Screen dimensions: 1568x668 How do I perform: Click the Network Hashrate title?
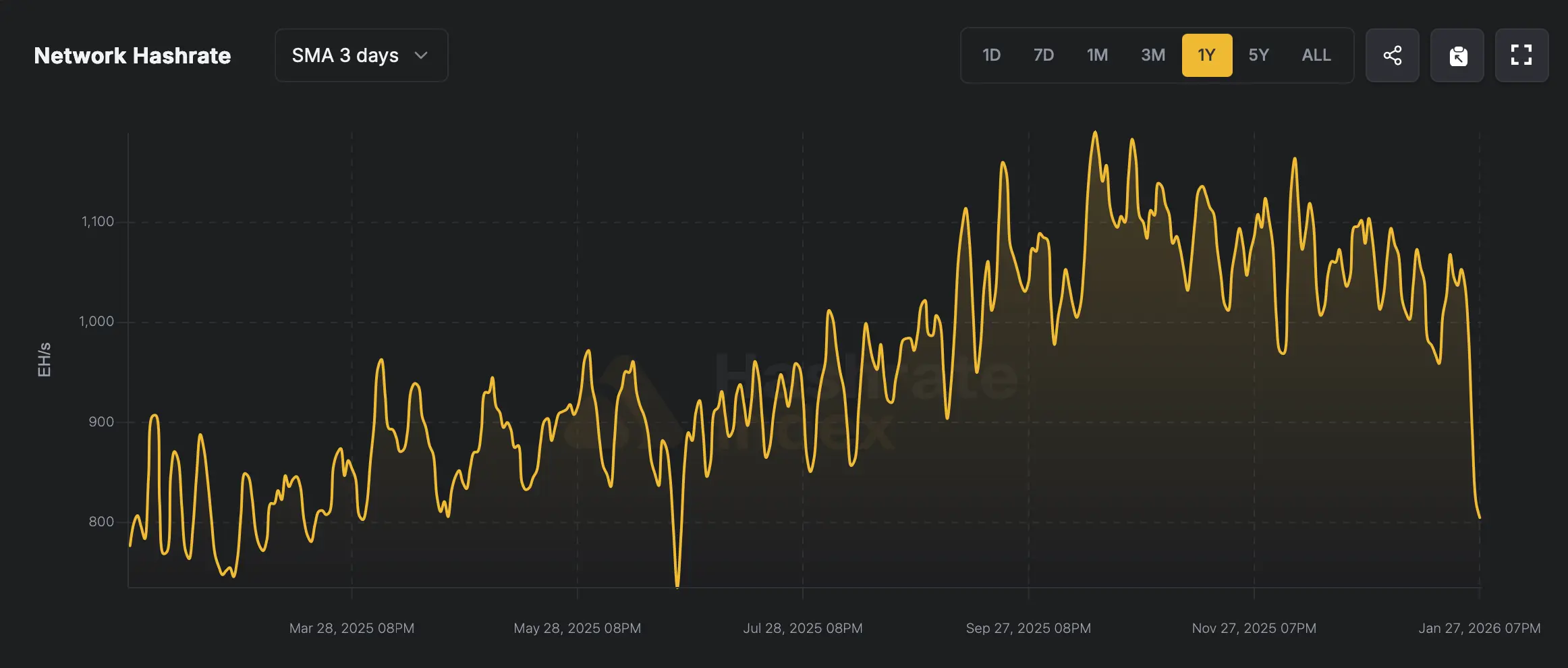(x=132, y=55)
